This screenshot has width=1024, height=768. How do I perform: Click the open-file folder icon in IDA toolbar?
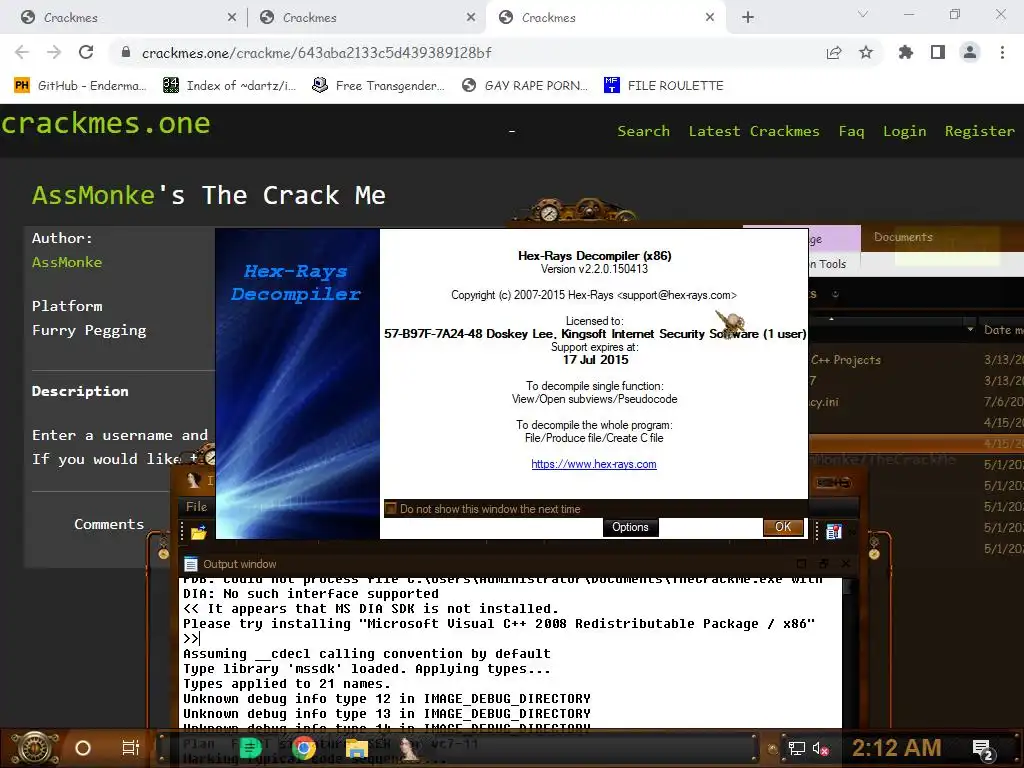(199, 533)
